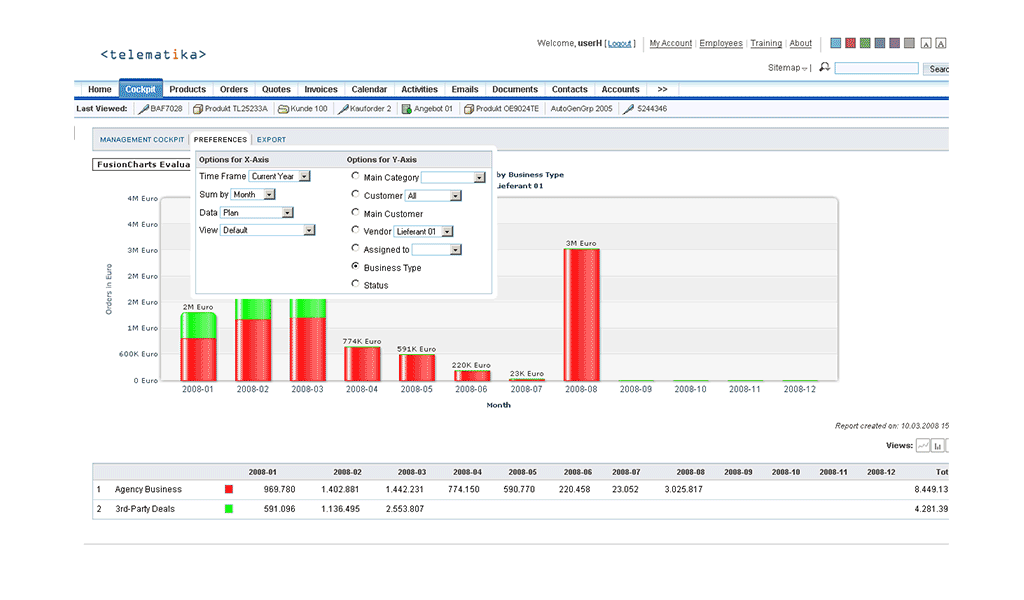Open Sum by Month dropdown
Screen dimensions: 1024x600
tap(253, 195)
